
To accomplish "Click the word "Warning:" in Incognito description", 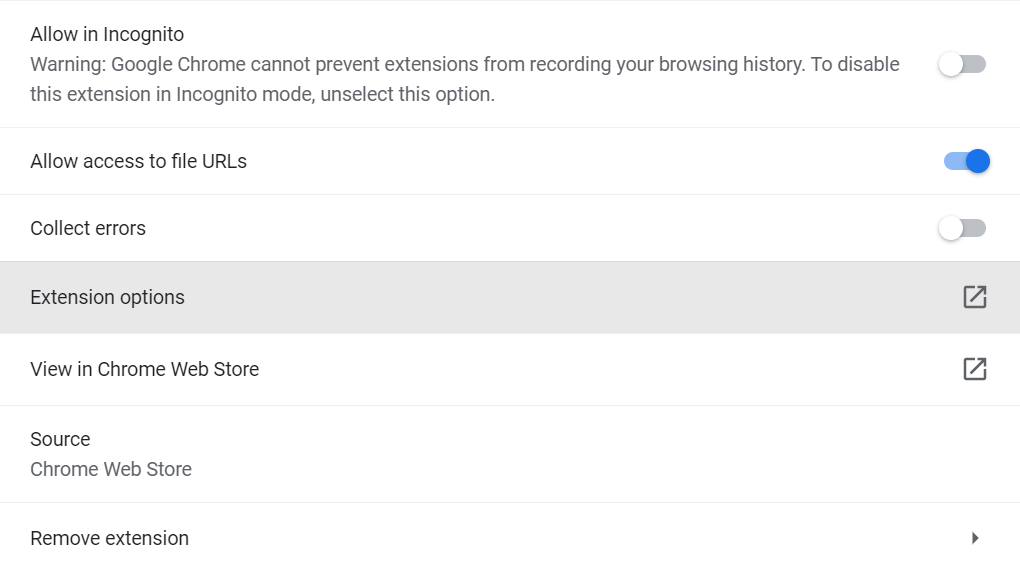I will point(68,64).
